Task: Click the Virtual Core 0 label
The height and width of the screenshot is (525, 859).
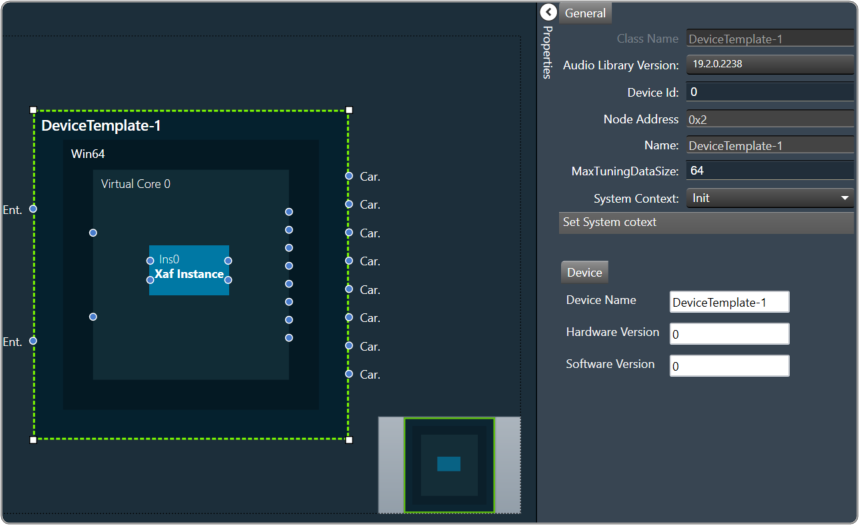Action: coord(135,184)
